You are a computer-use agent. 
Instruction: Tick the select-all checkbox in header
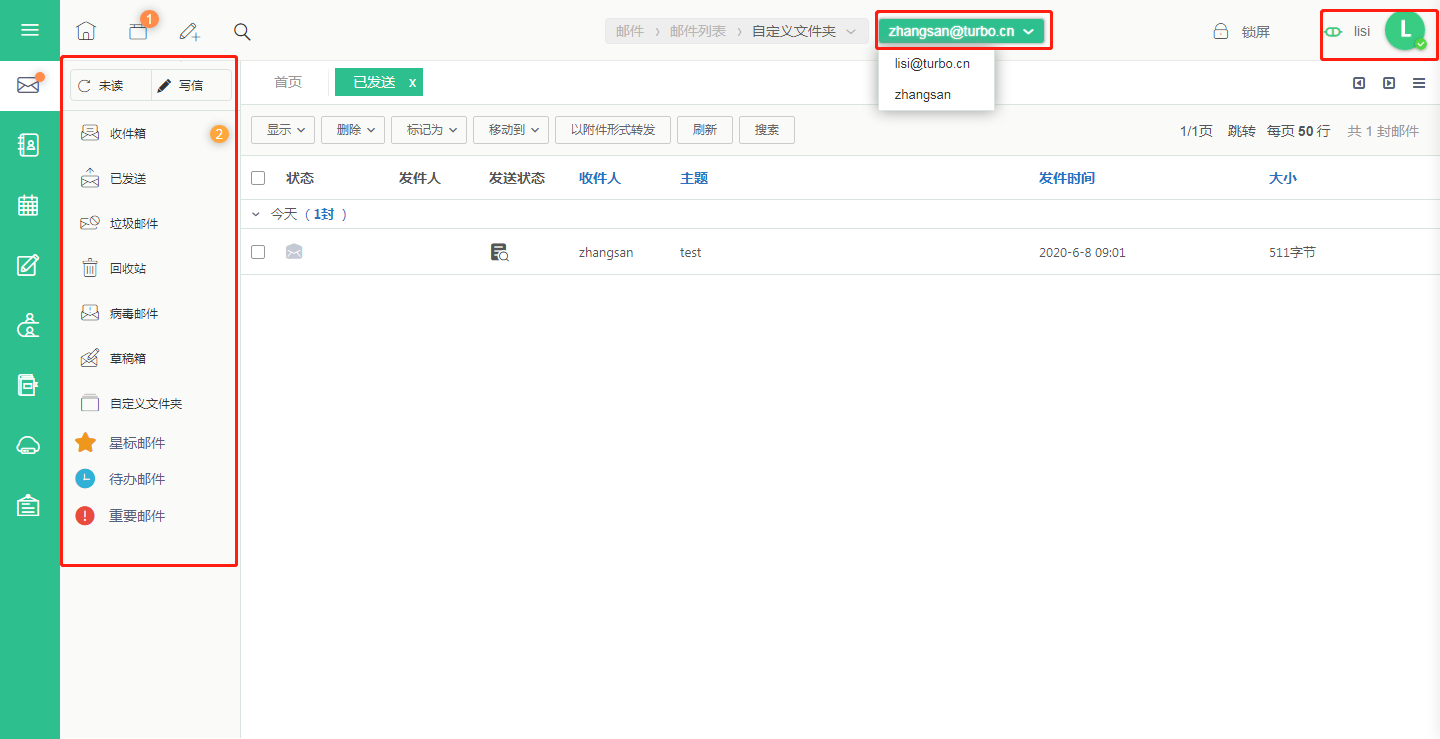click(258, 178)
